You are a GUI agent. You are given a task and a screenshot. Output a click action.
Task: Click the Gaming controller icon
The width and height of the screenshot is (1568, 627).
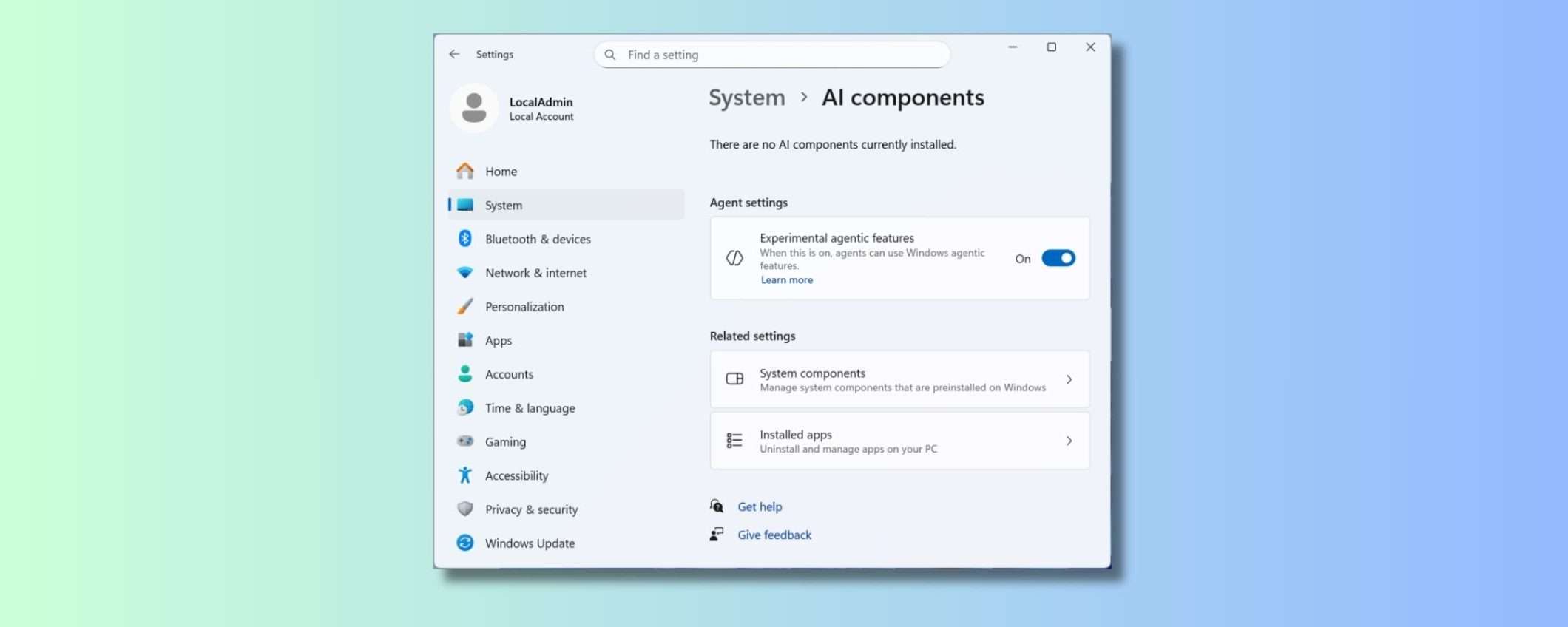pos(464,441)
